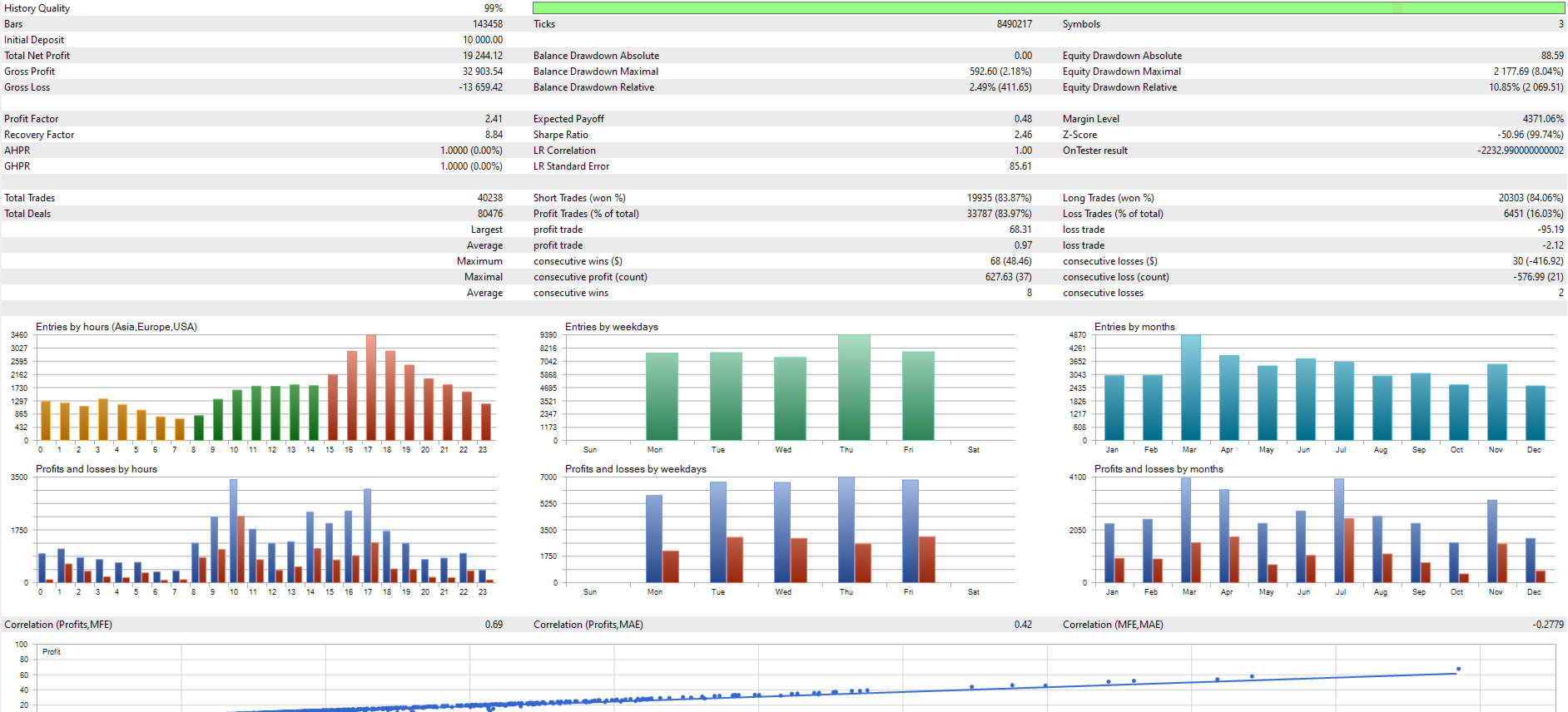Select the Margin Level value 4371.06%
Viewport: 1568px width, 712px height.
point(1543,119)
